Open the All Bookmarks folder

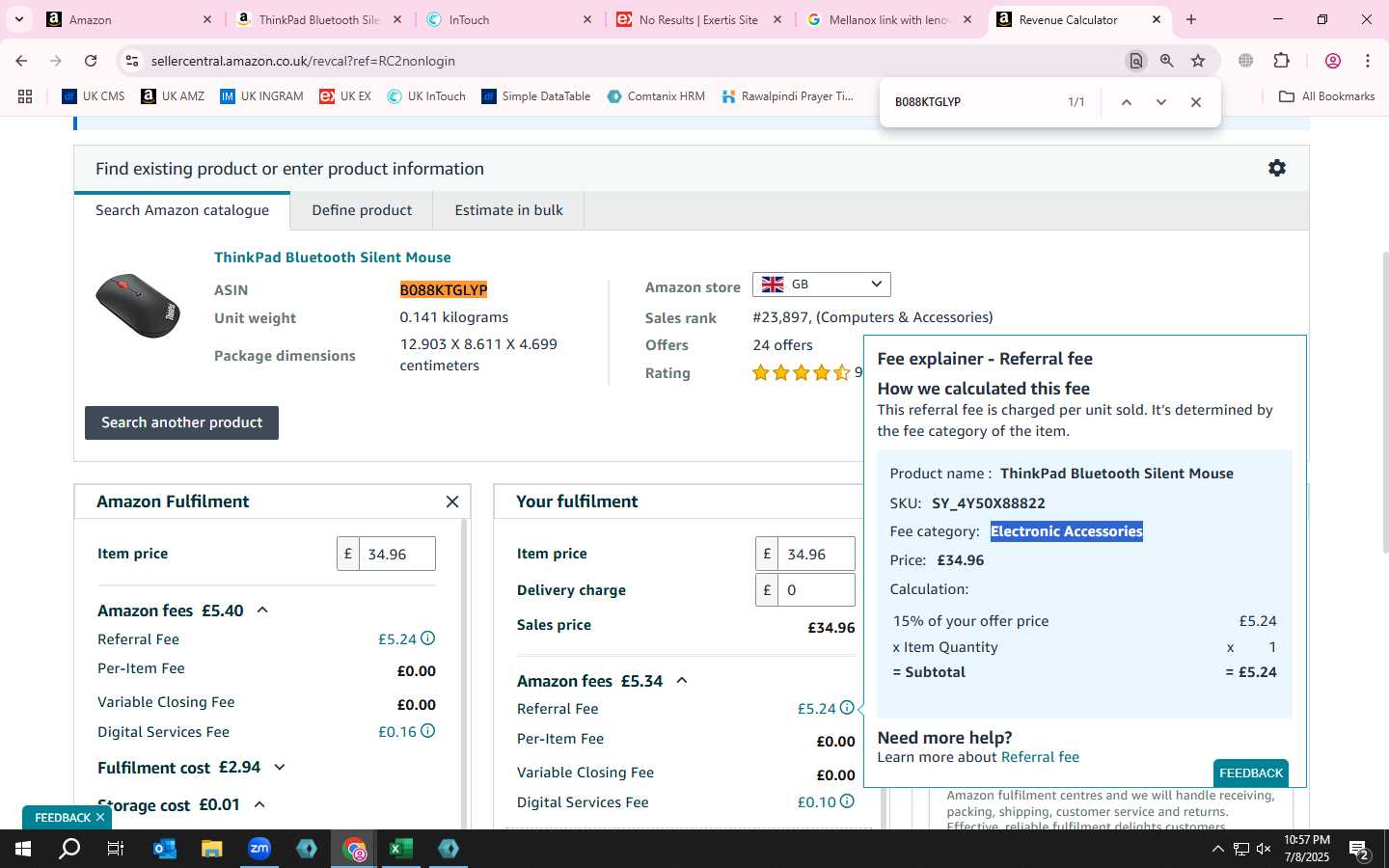1326,96
